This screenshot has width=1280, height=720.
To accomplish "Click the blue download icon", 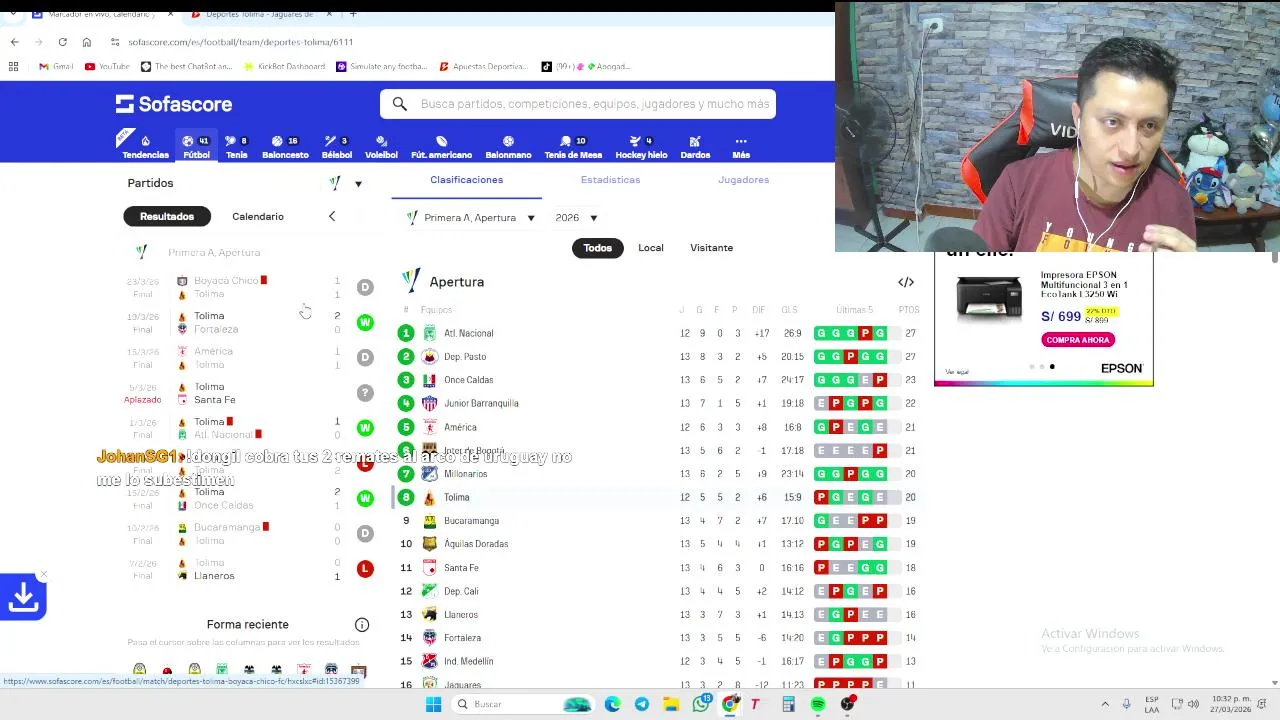I will [x=23, y=597].
